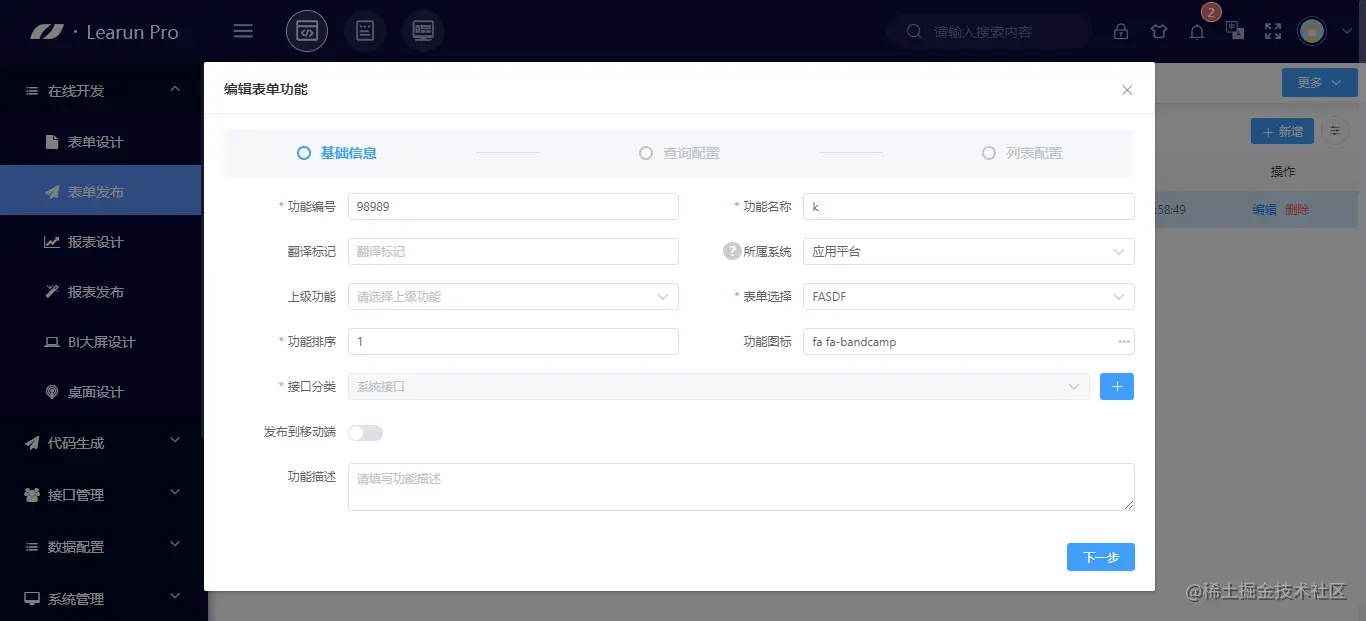Expand the 数据配置 menu section
Image resolution: width=1366 pixels, height=621 pixels.
click(100, 547)
